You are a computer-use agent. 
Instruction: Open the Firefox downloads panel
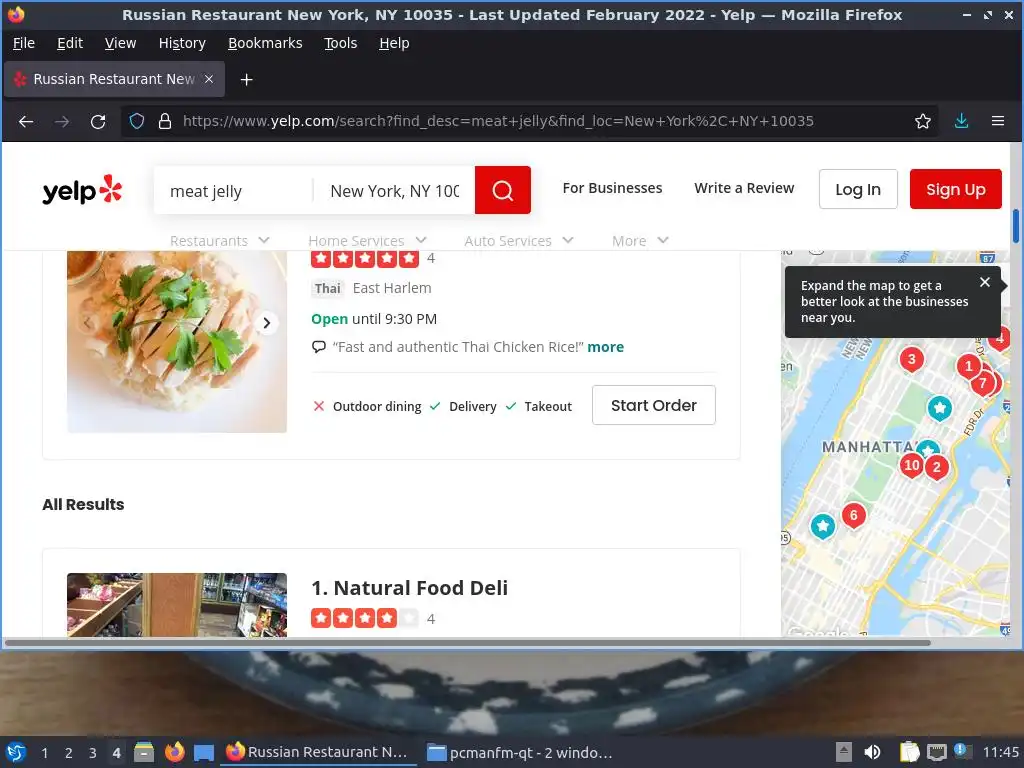coord(961,121)
